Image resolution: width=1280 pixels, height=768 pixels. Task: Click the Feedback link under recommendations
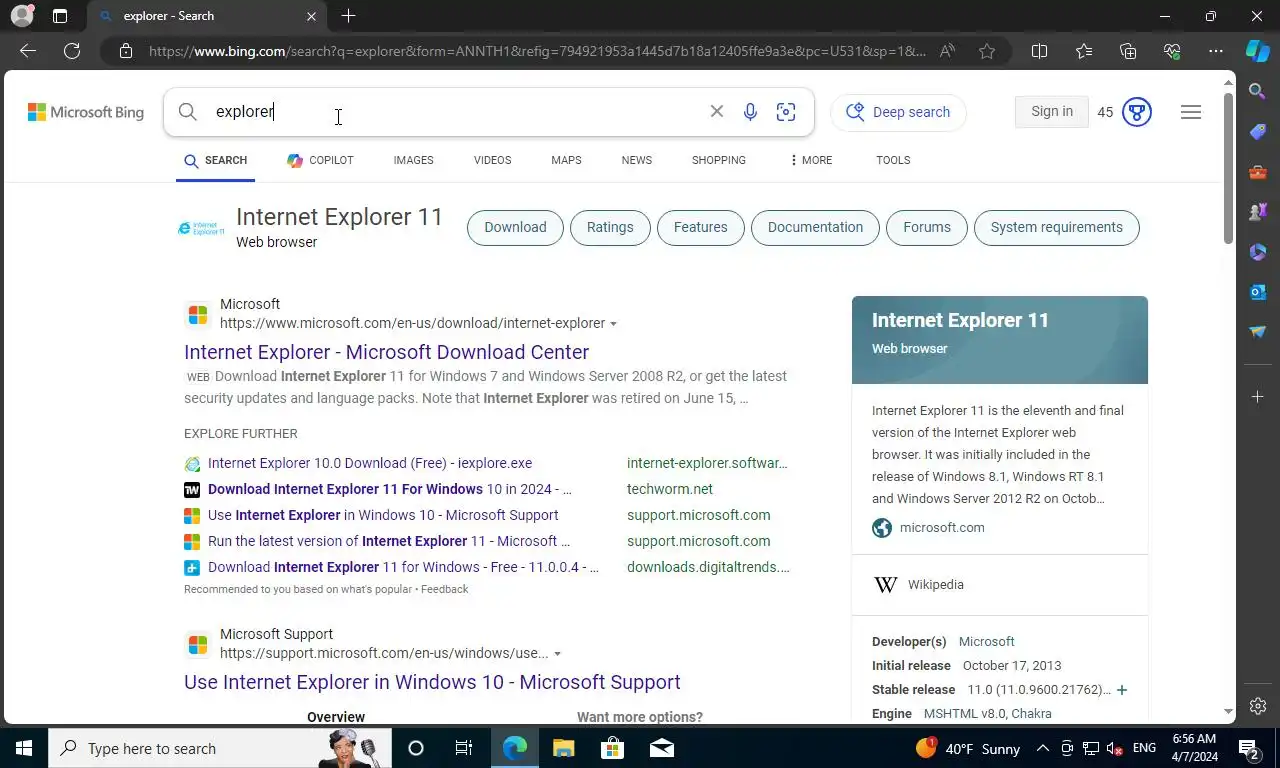pos(444,589)
